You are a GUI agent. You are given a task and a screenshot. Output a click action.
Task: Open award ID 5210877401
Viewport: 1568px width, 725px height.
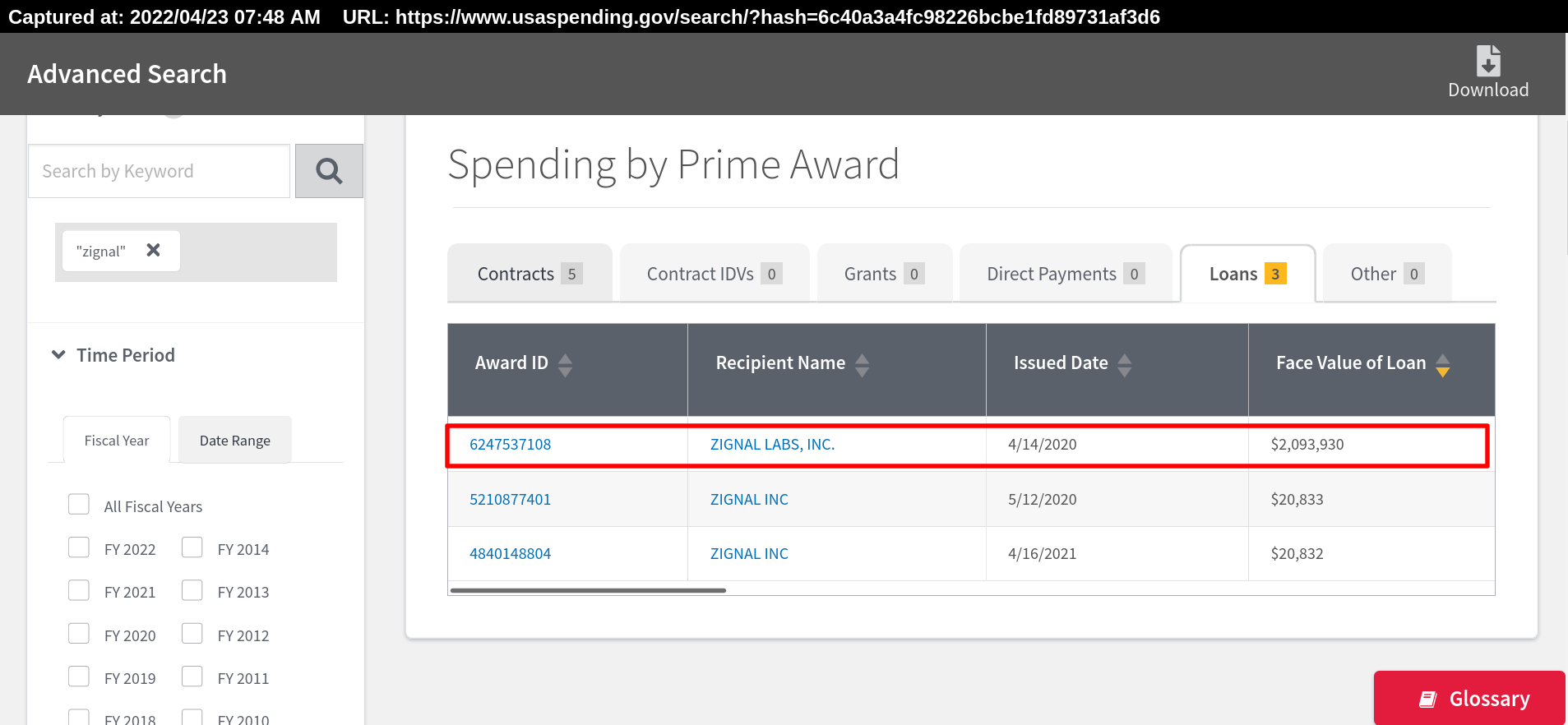(510, 500)
